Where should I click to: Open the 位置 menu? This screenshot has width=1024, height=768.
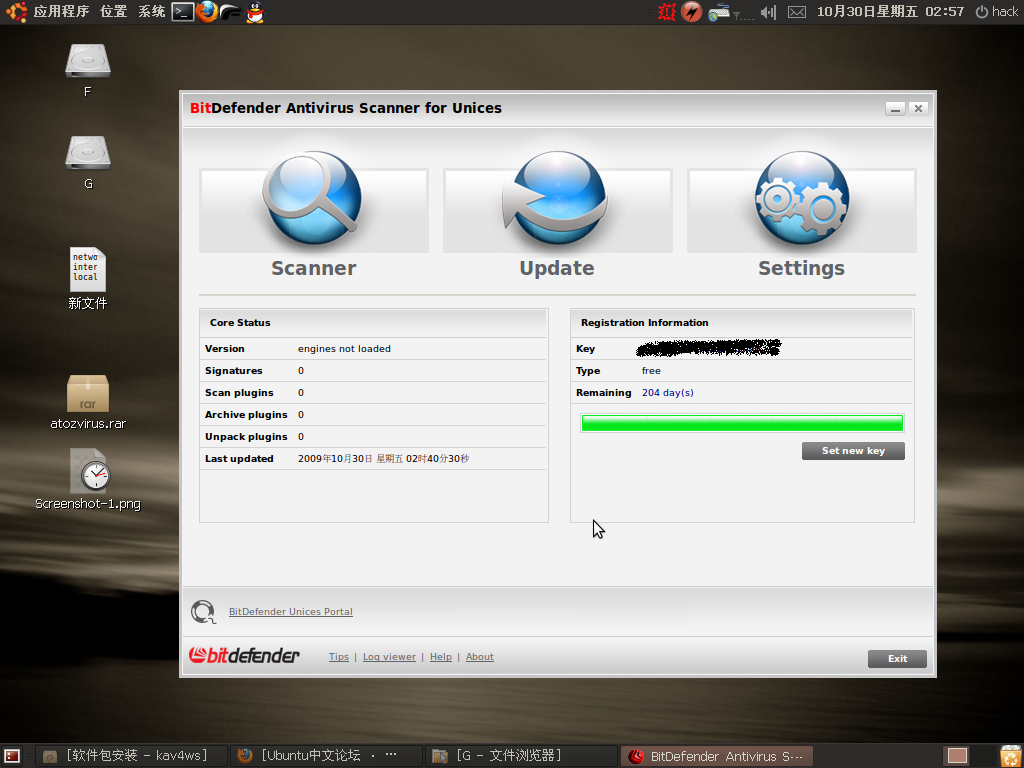coord(113,12)
